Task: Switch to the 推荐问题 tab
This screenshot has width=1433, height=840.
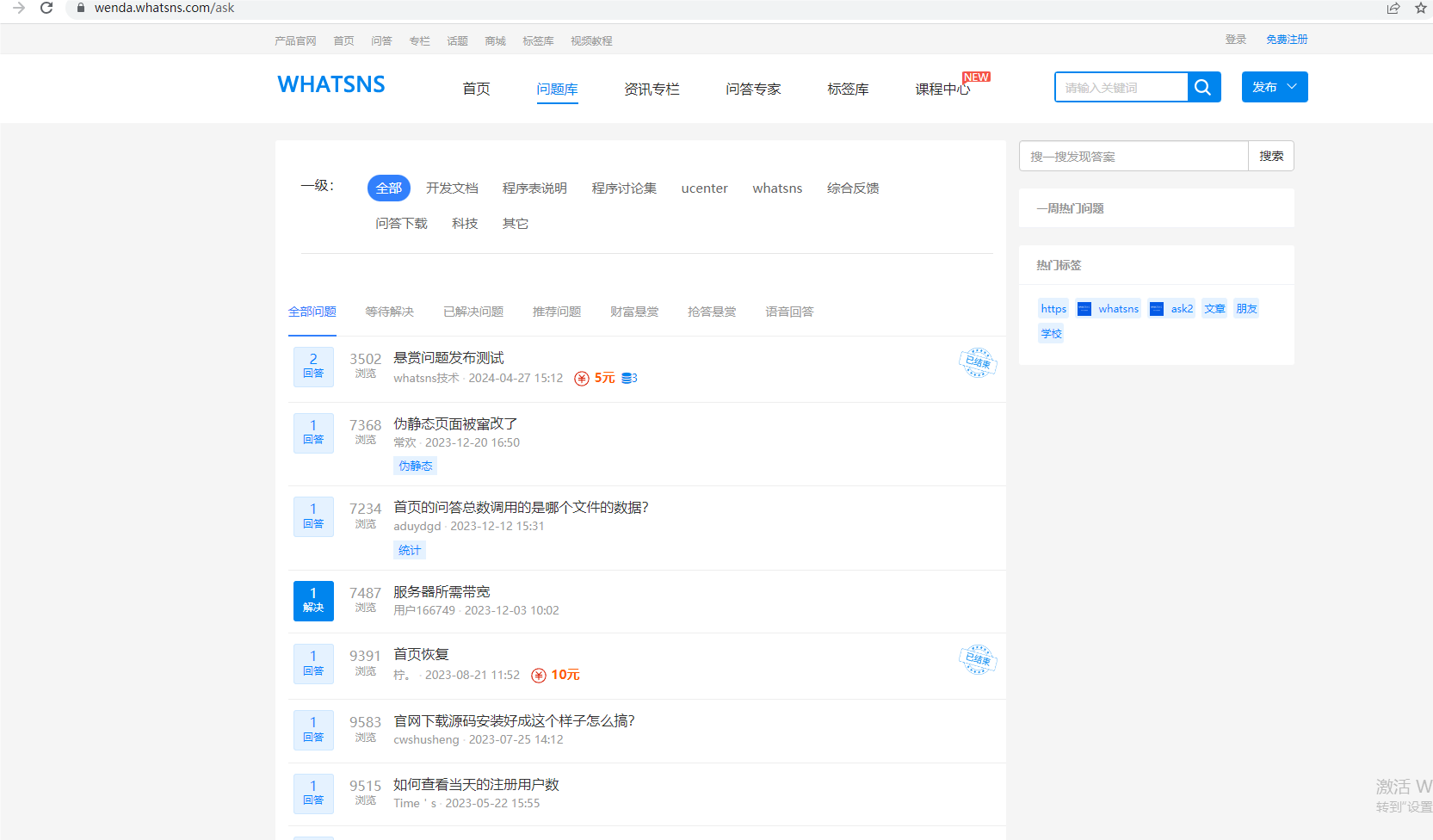Action: coord(557,312)
